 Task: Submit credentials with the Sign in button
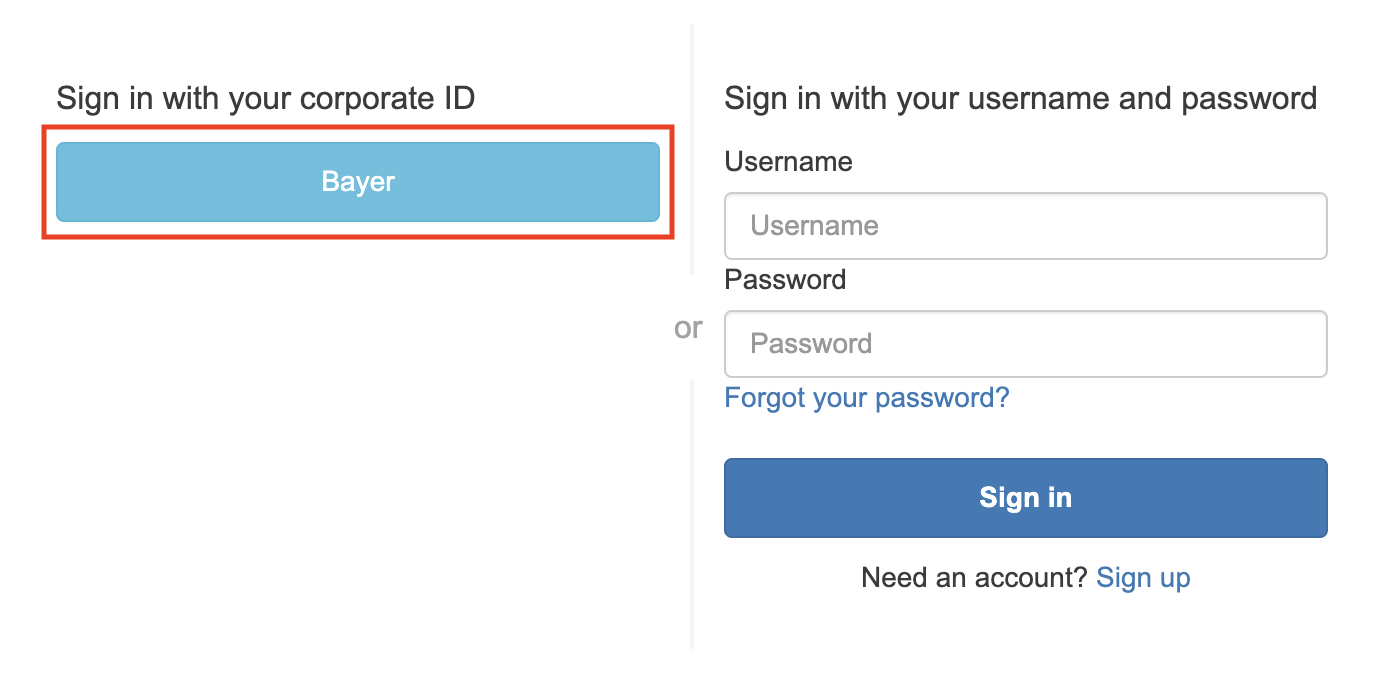[1025, 498]
